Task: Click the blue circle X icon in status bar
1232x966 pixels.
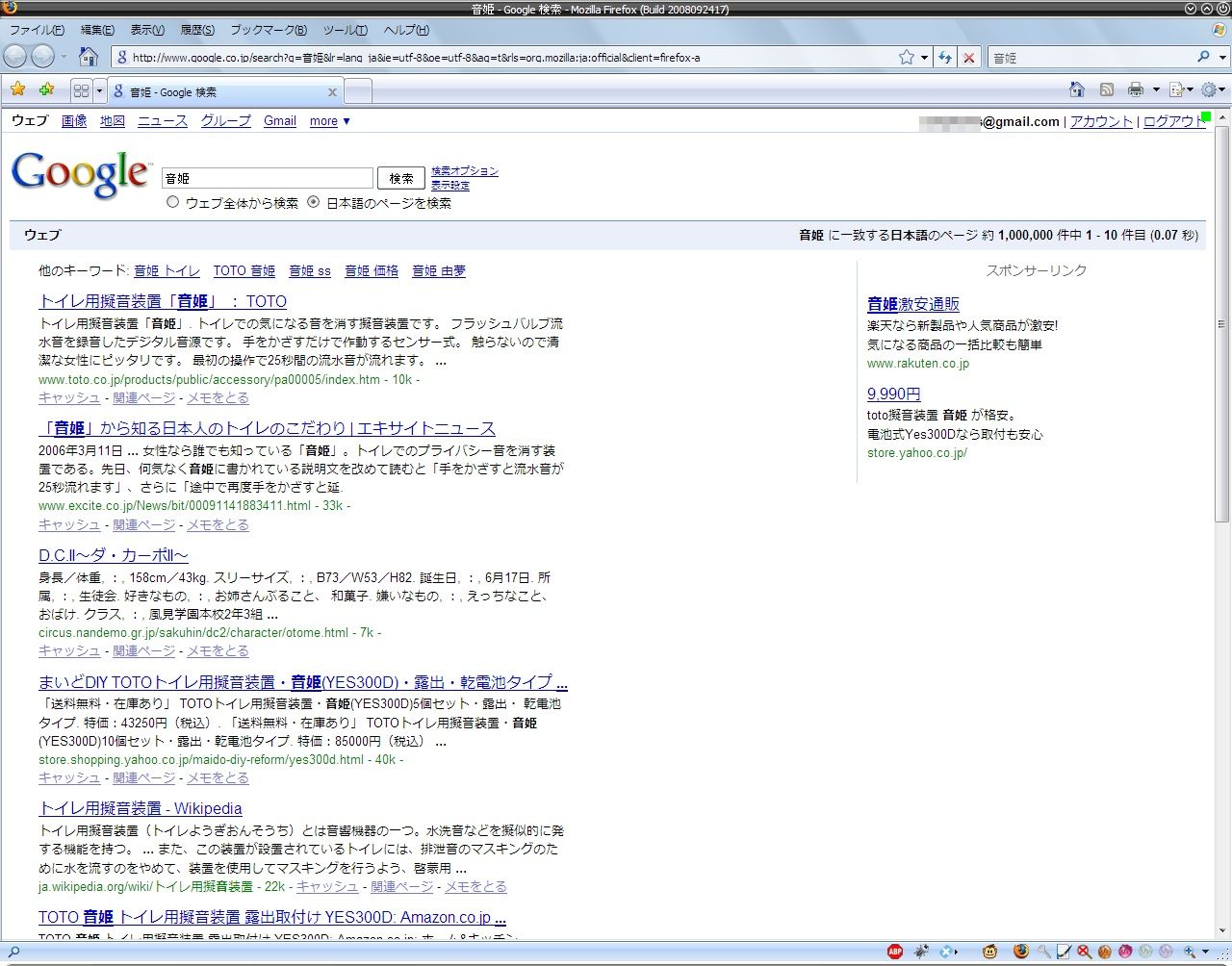Action: click(x=946, y=953)
